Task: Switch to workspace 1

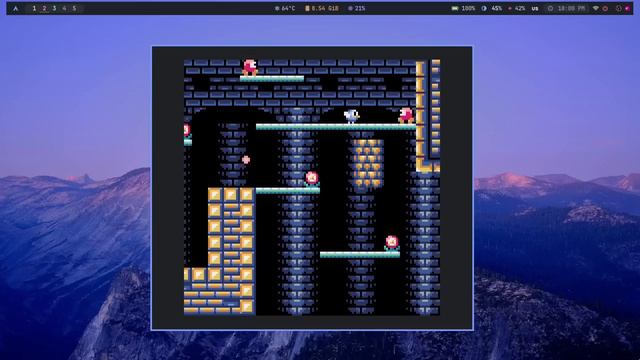Action: pos(34,8)
